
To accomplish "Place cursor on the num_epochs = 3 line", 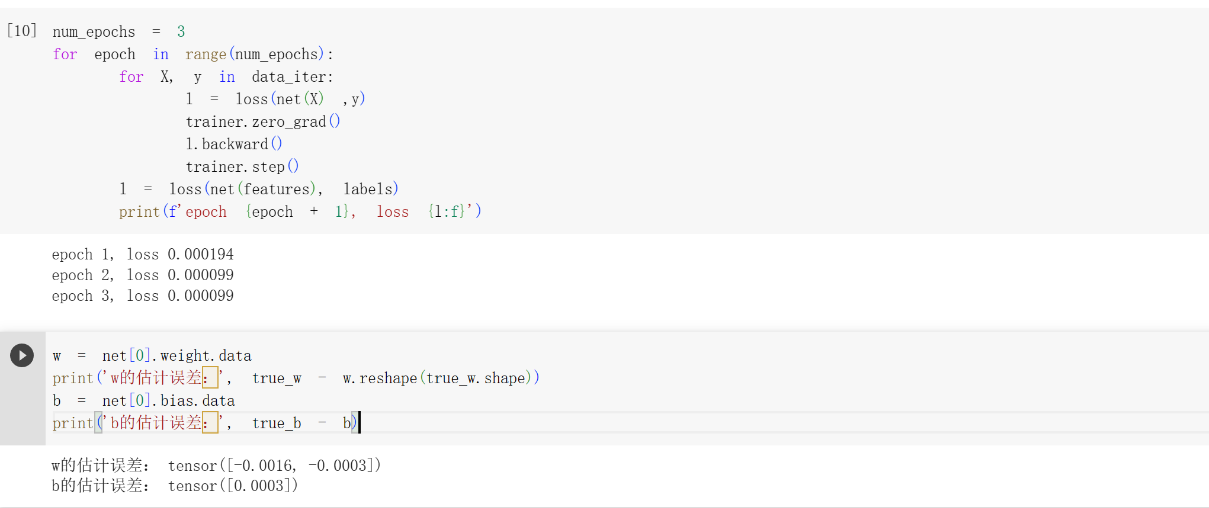I will pos(119,32).
